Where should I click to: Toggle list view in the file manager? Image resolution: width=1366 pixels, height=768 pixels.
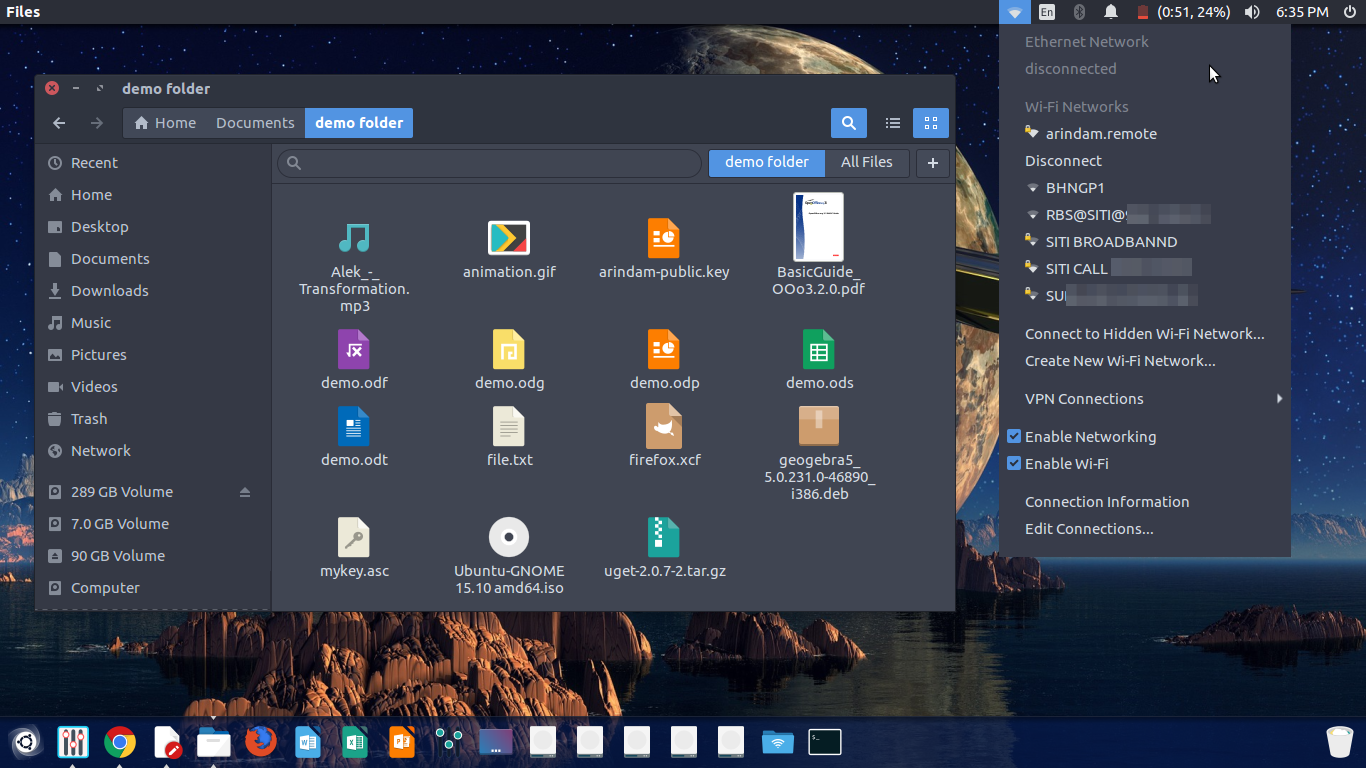892,122
